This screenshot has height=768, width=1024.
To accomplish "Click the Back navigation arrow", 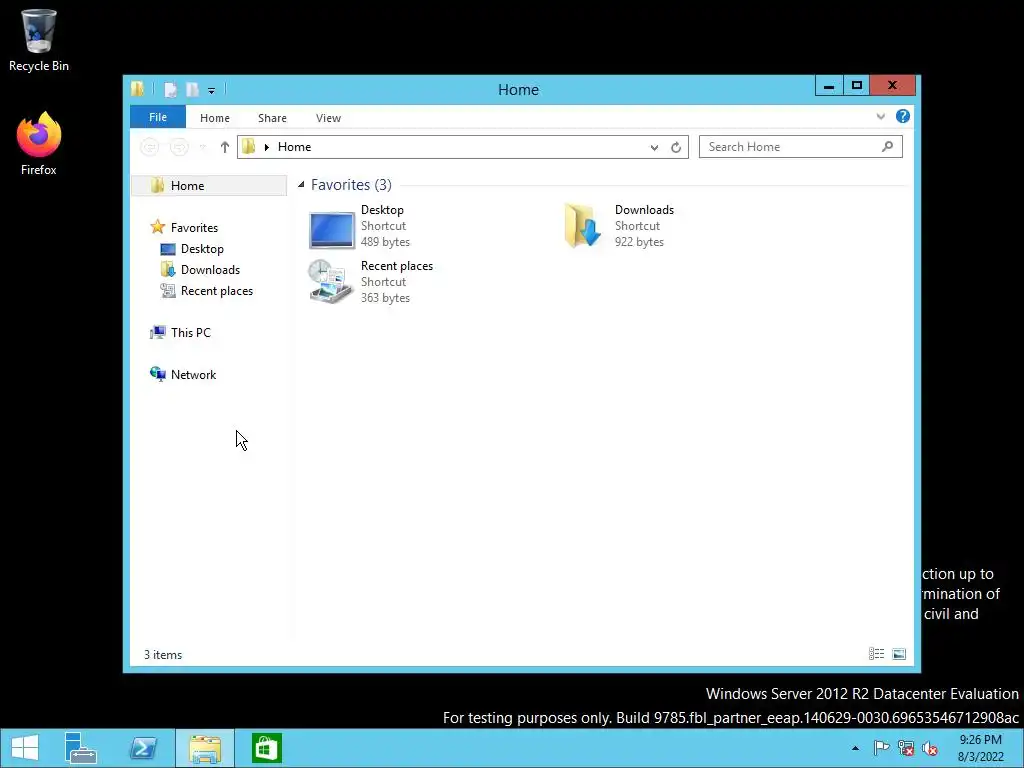I will [x=150, y=147].
